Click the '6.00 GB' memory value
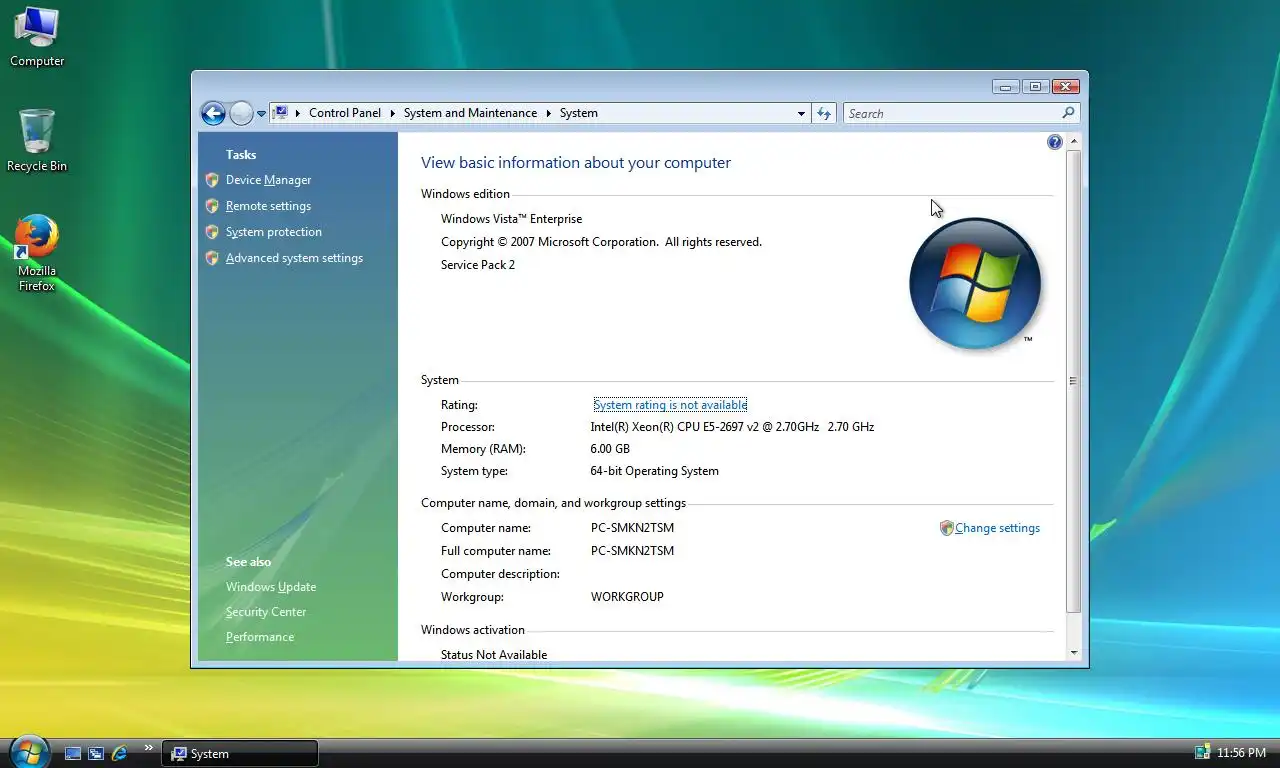The image size is (1280, 768). pyautogui.click(x=610, y=449)
